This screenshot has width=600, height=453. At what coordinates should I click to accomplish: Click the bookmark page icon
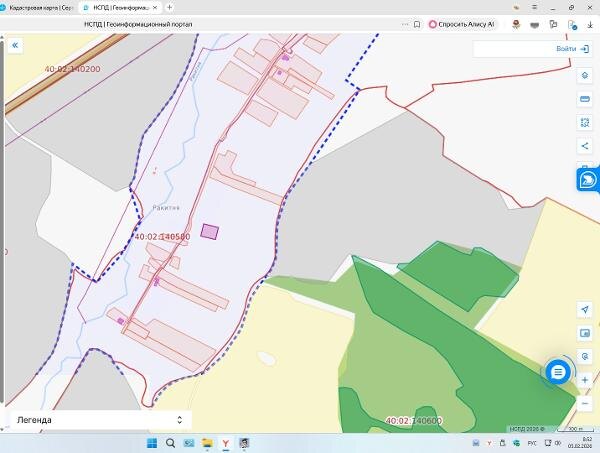[x=417, y=24]
